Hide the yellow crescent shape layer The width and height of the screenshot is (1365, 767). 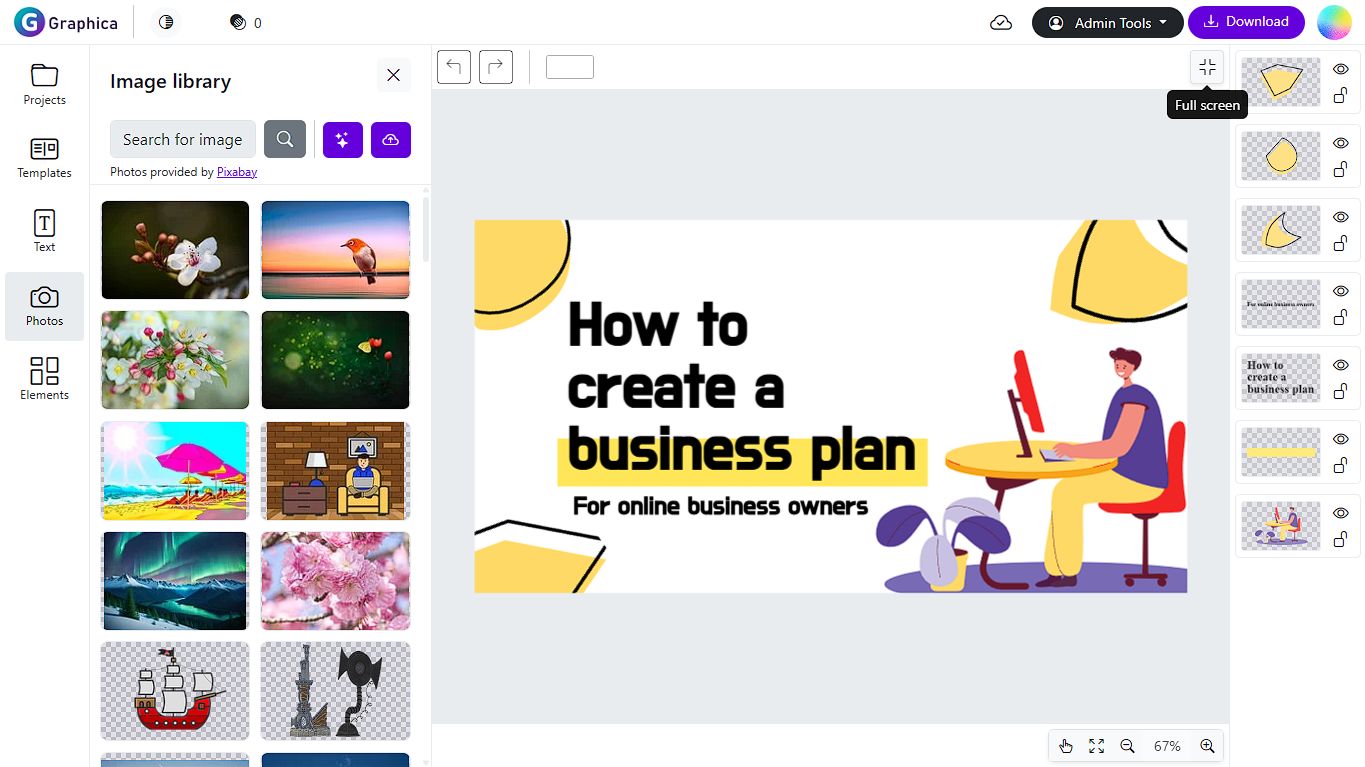[x=1341, y=217]
